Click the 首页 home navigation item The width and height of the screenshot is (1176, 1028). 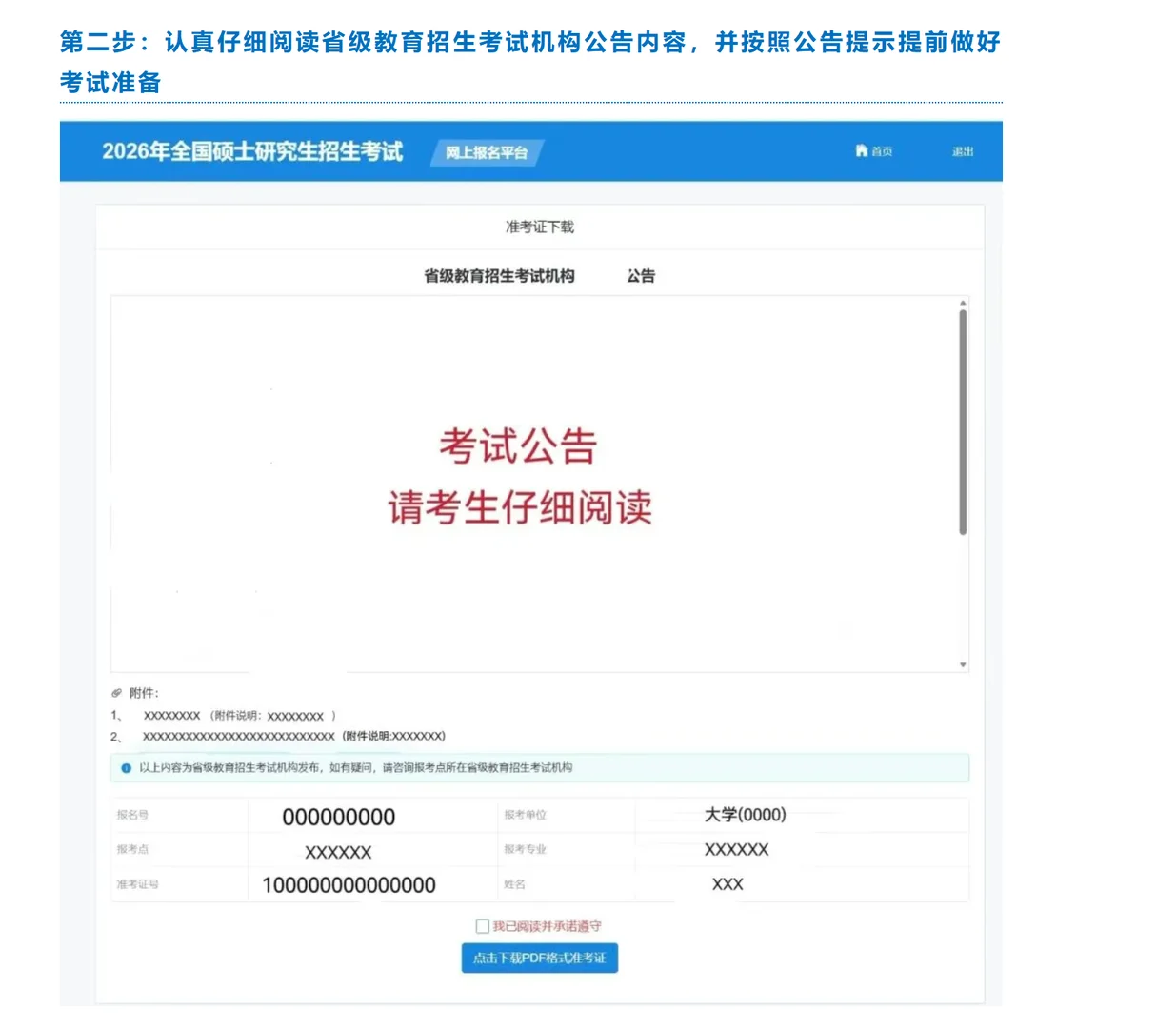pyautogui.click(x=878, y=151)
